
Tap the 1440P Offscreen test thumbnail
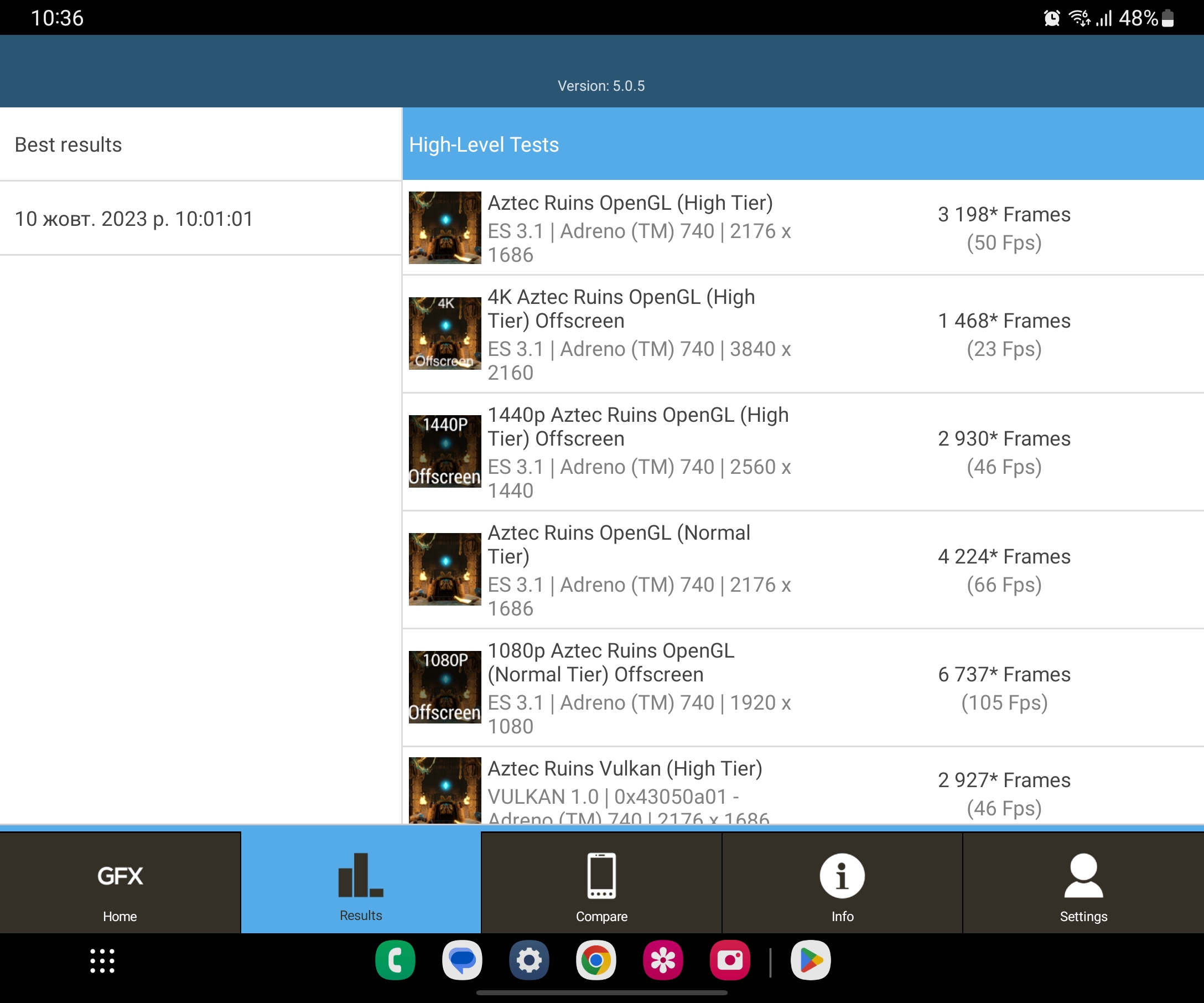pyautogui.click(x=444, y=451)
